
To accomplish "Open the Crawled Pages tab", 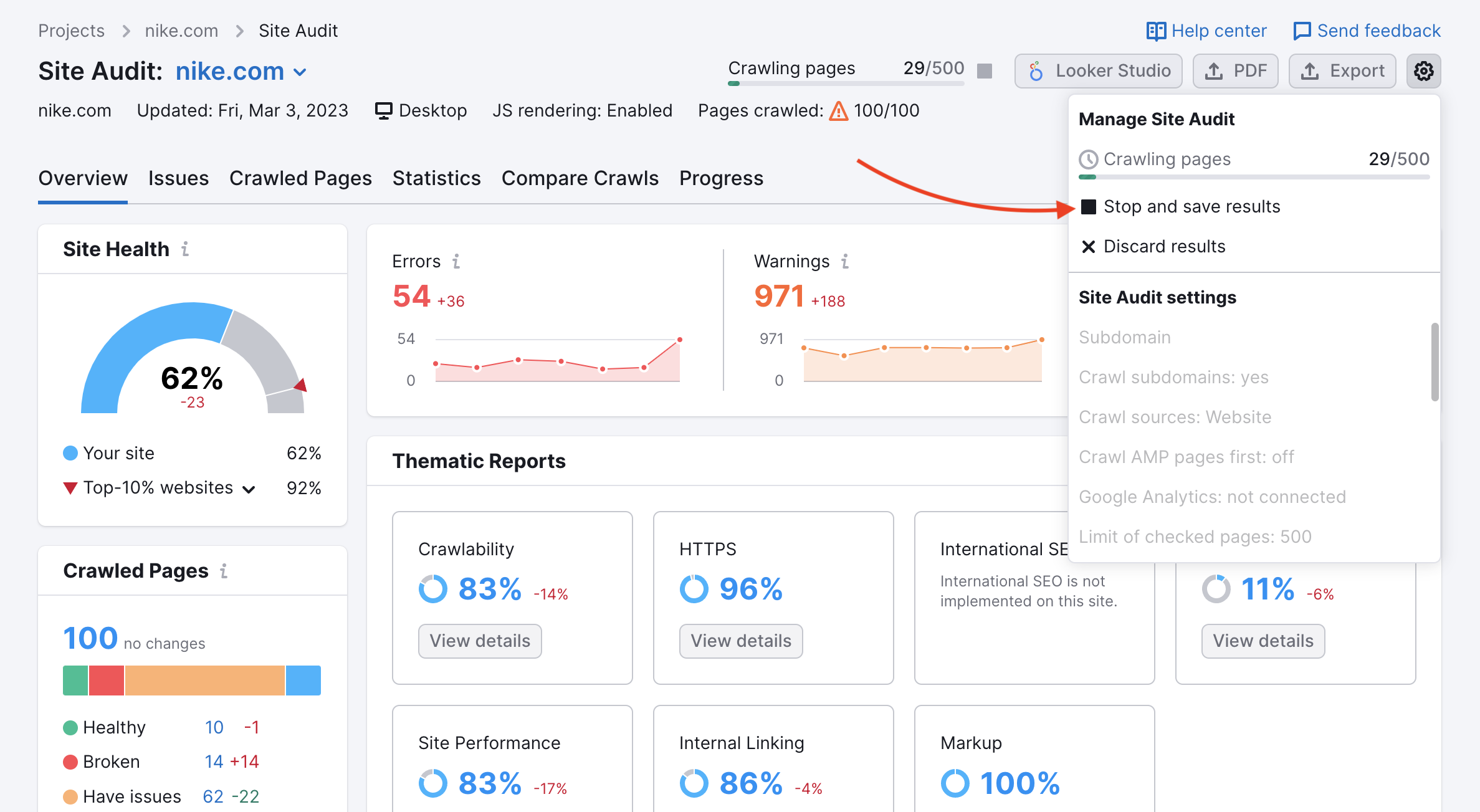I will click(x=300, y=179).
